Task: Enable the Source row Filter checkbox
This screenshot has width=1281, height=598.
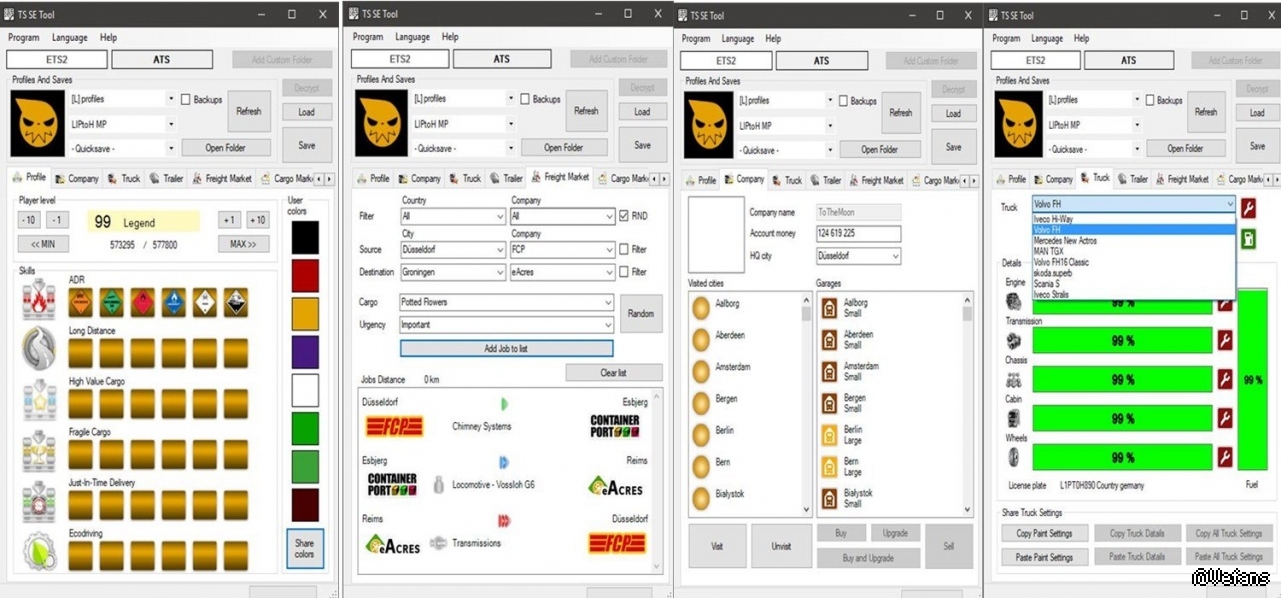Action: tap(624, 250)
